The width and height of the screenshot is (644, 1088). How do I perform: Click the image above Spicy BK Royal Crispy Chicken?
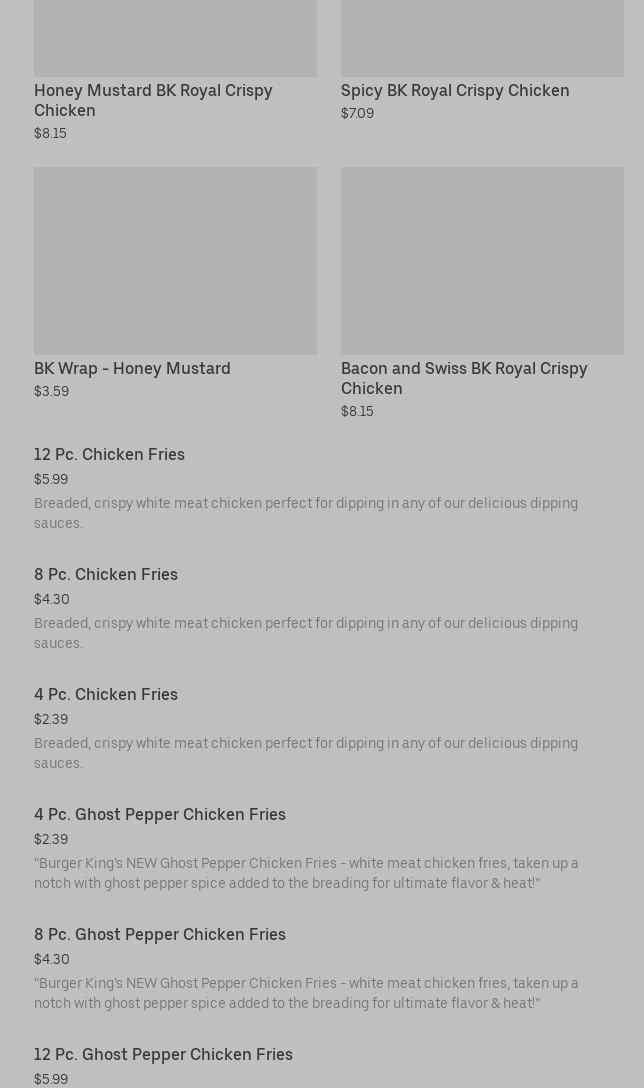pyautogui.click(x=482, y=38)
